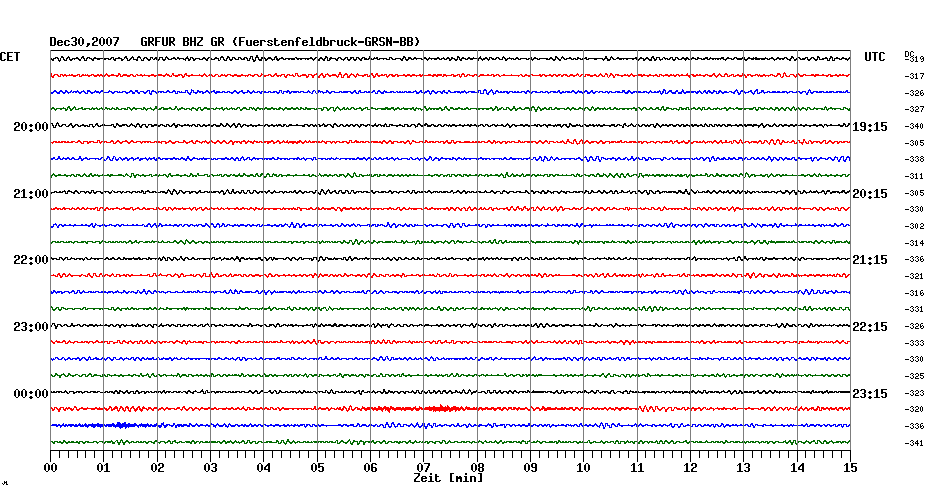Click the DC offset value -331
The height and width of the screenshot is (494, 930).
tap(915, 310)
